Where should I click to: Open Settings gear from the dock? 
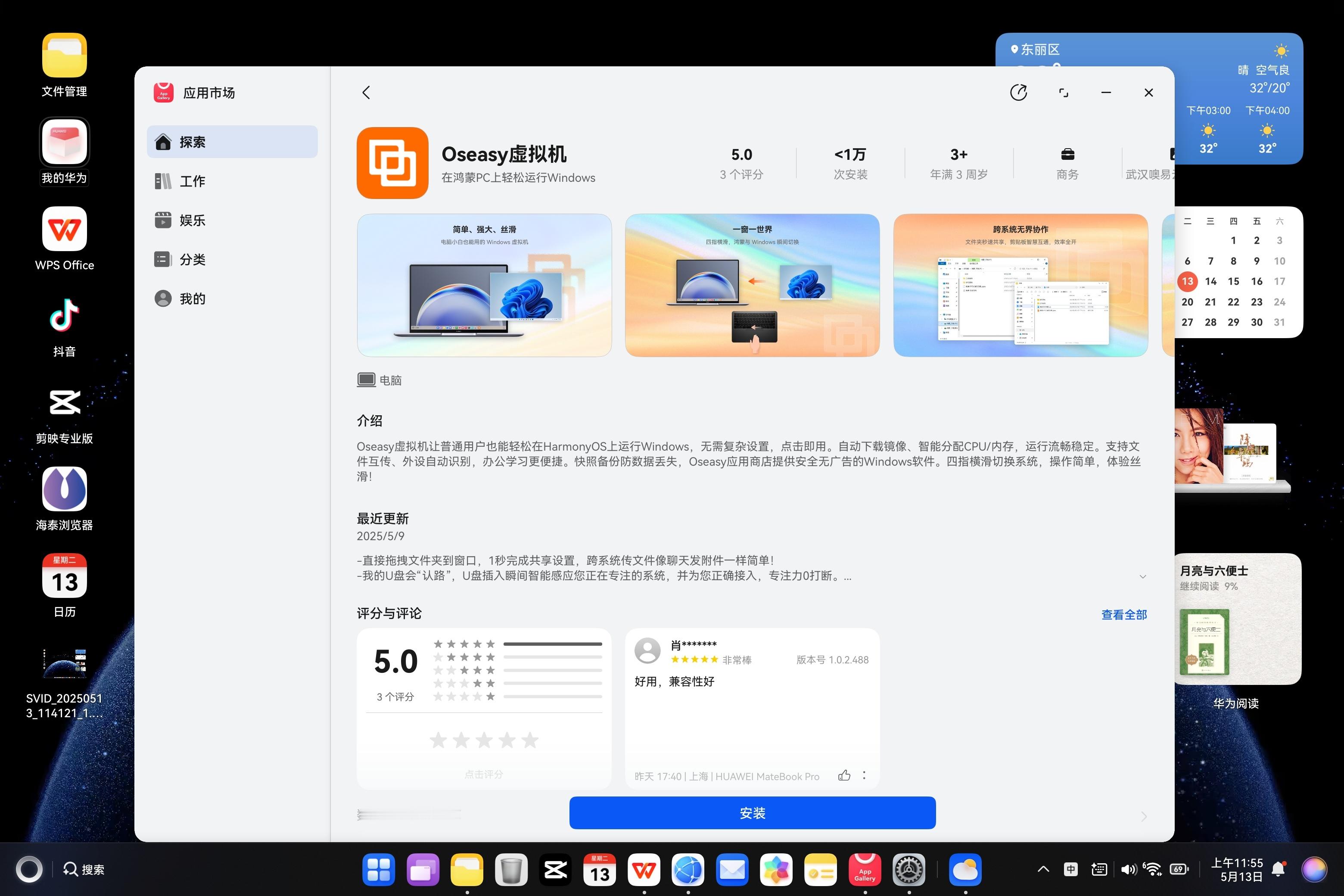tap(908, 870)
